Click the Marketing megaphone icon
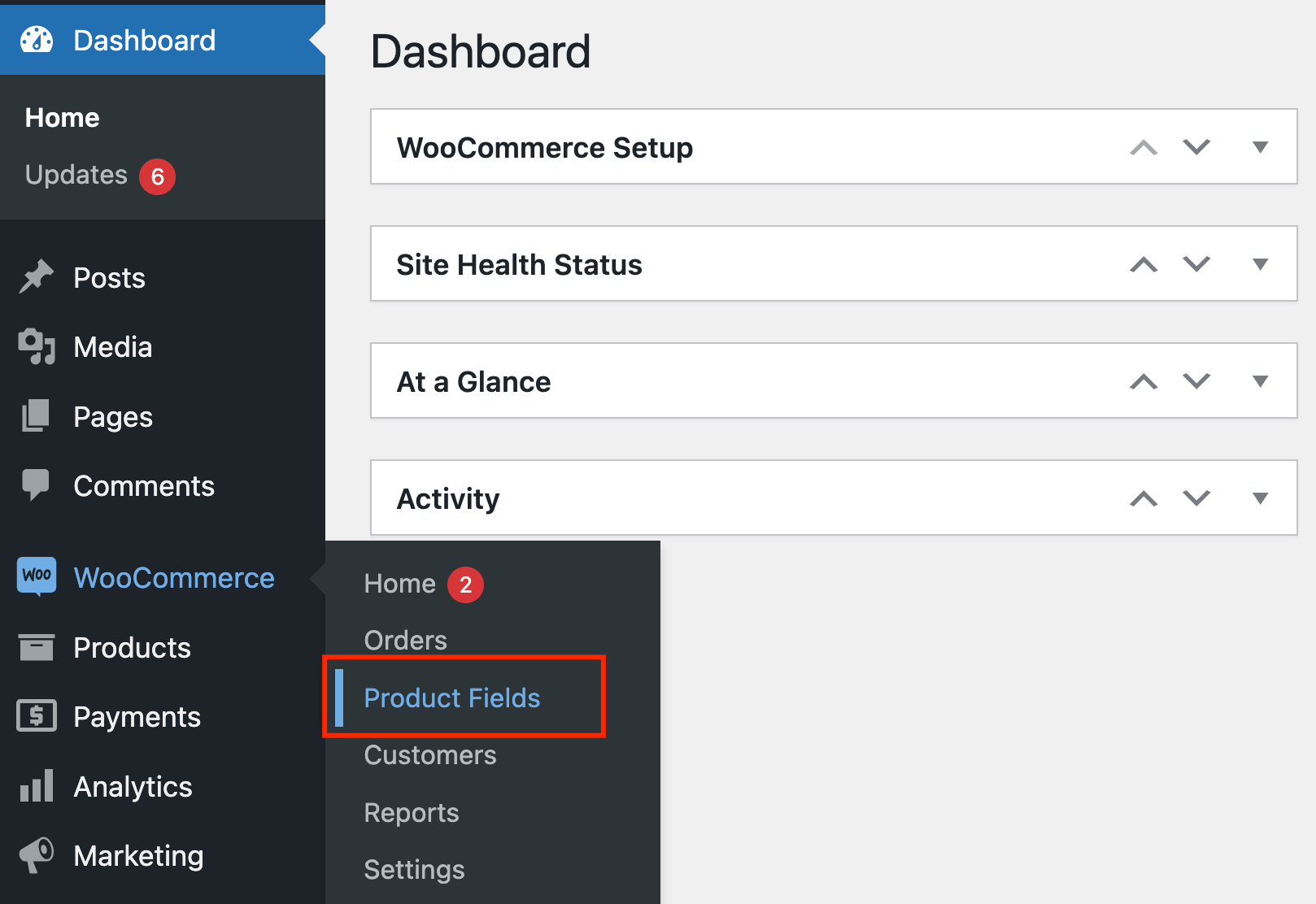 (x=37, y=855)
